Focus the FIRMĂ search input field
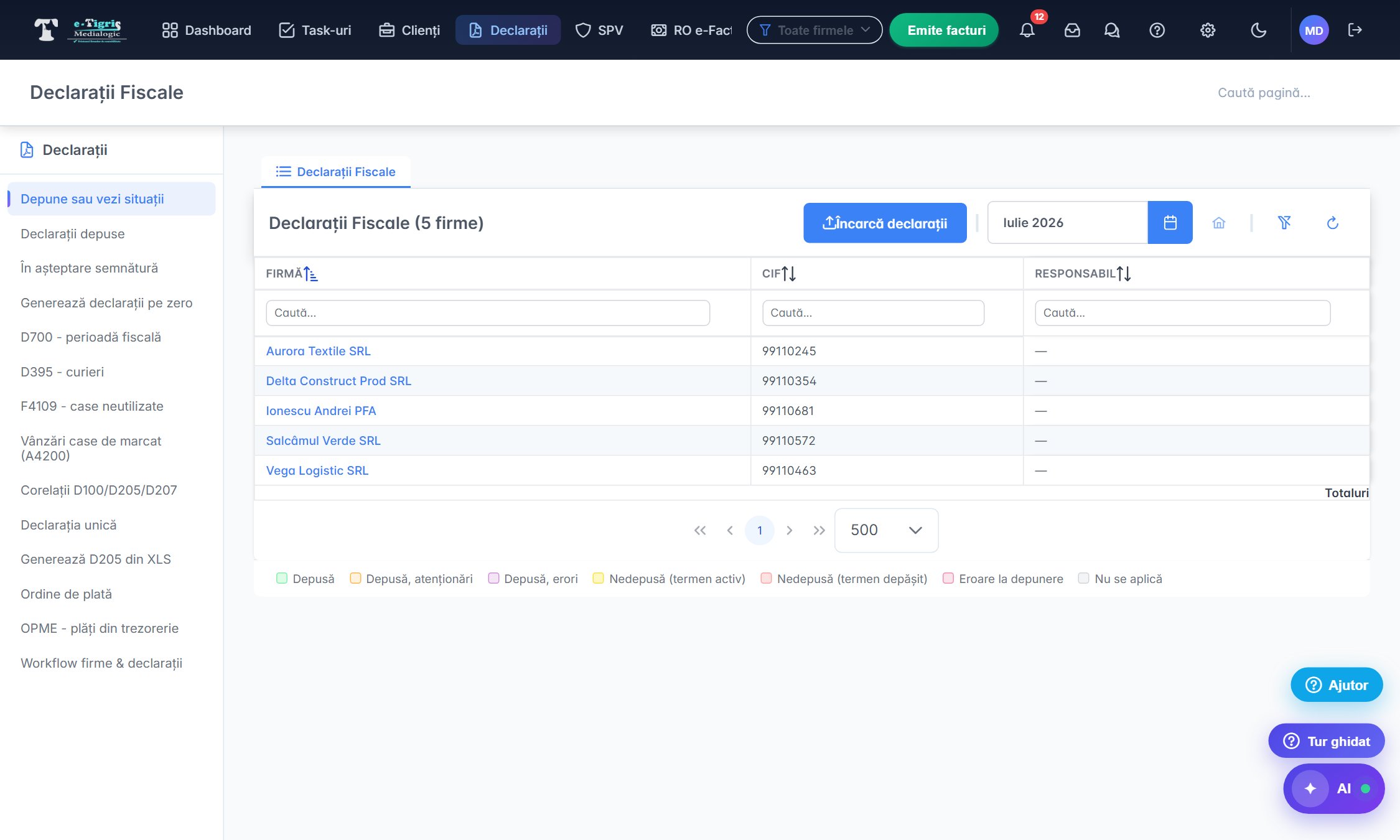Viewport: 1400px width, 840px height. click(488, 313)
